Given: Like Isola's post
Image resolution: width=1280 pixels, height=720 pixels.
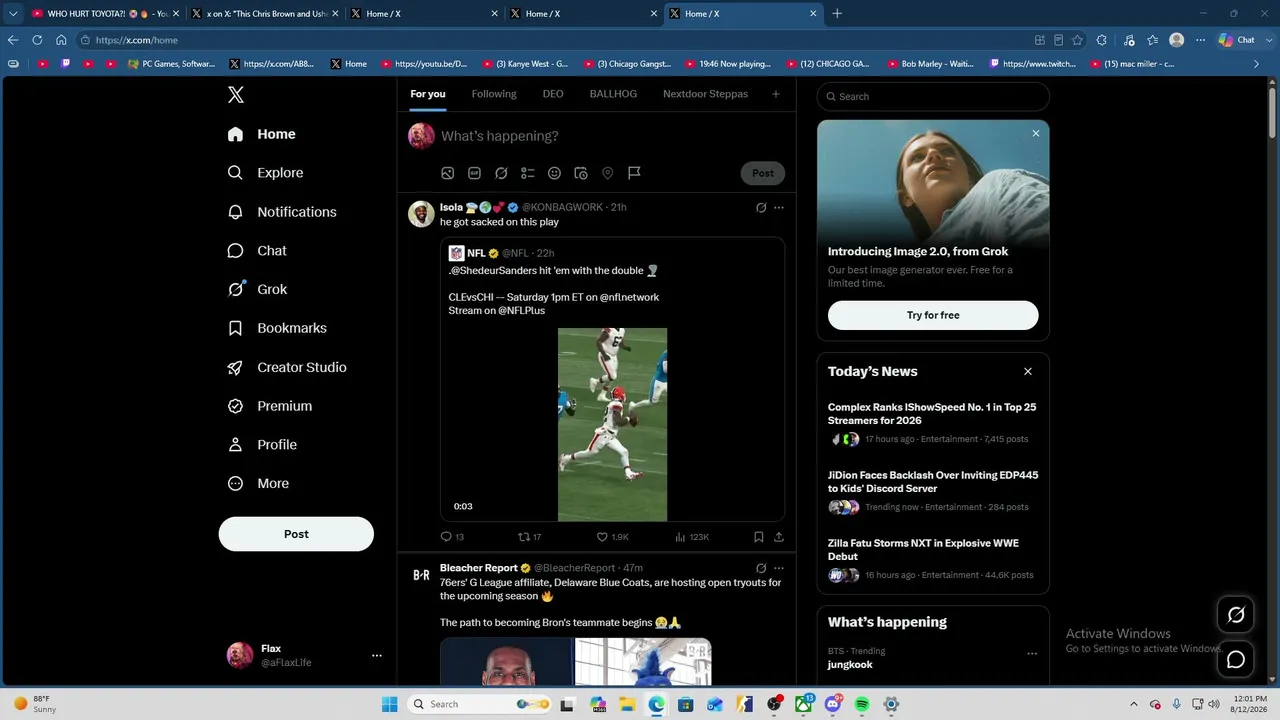Looking at the screenshot, I should coord(612,537).
